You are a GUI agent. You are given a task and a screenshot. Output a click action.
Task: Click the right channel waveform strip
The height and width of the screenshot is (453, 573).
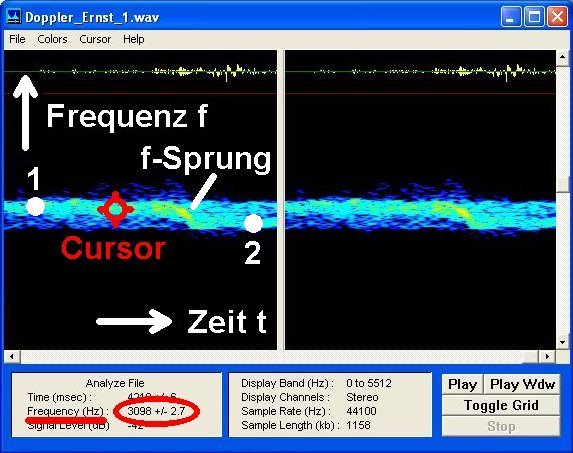tap(420, 71)
